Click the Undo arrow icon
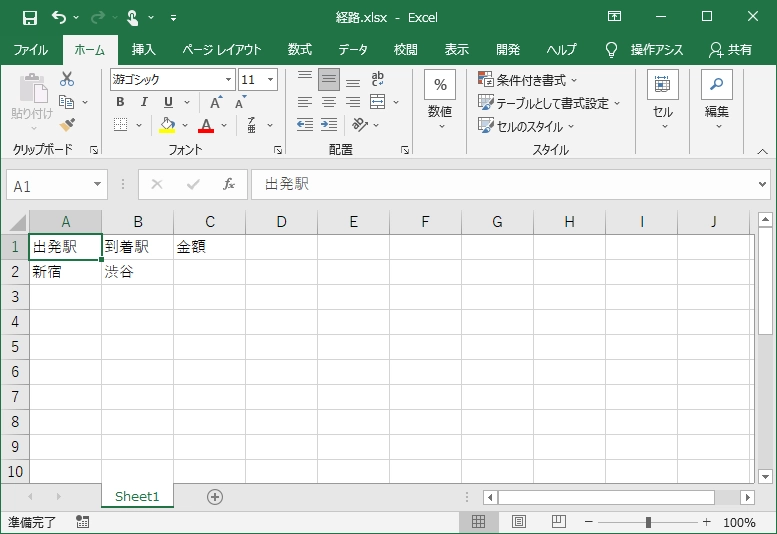 58,18
